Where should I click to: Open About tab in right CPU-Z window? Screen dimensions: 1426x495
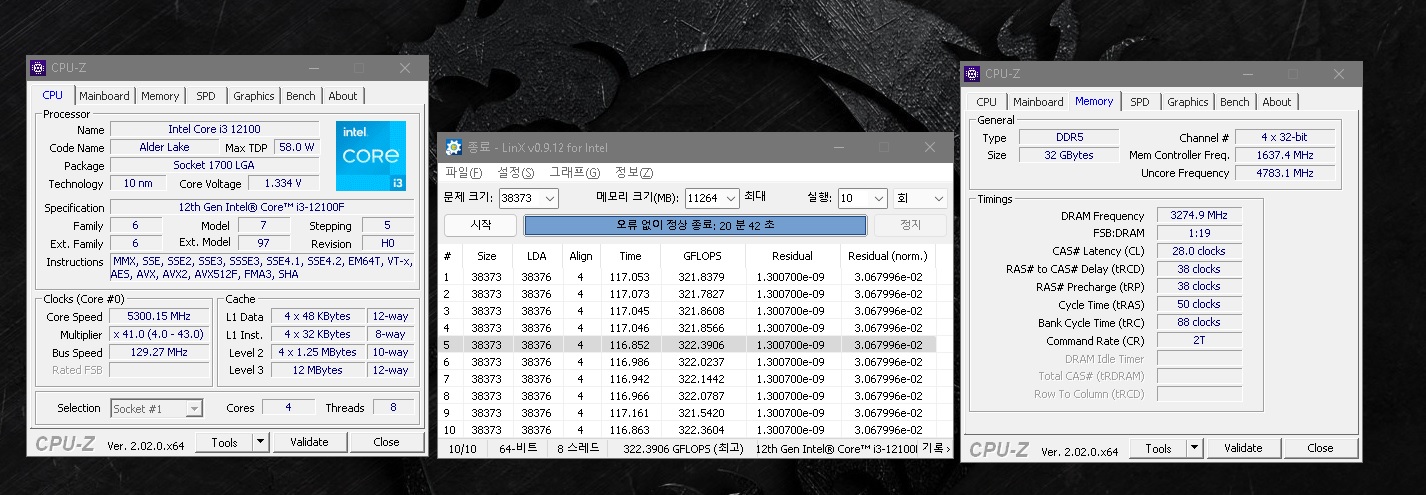click(x=1277, y=102)
